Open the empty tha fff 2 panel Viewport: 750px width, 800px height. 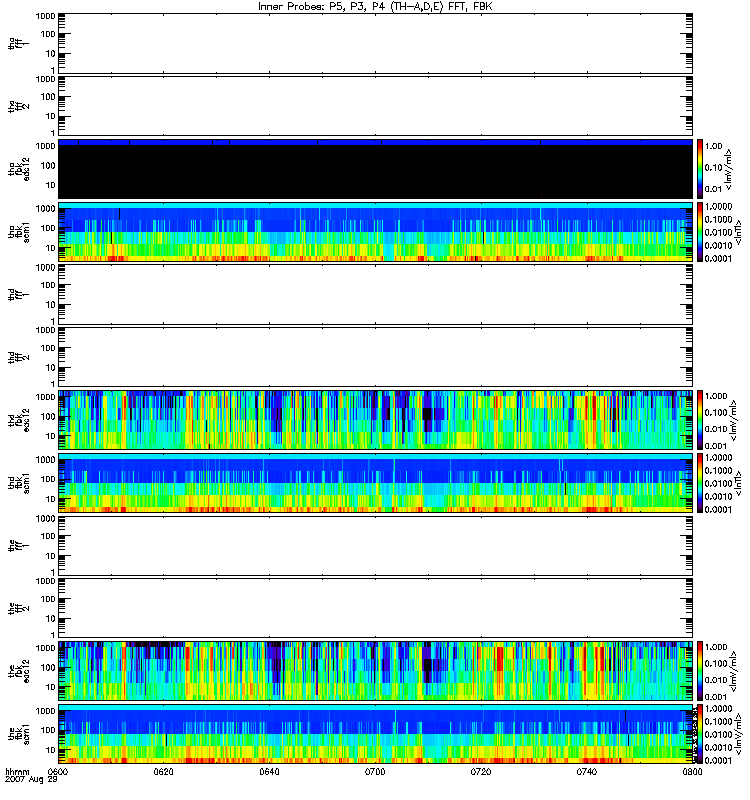(x=376, y=106)
